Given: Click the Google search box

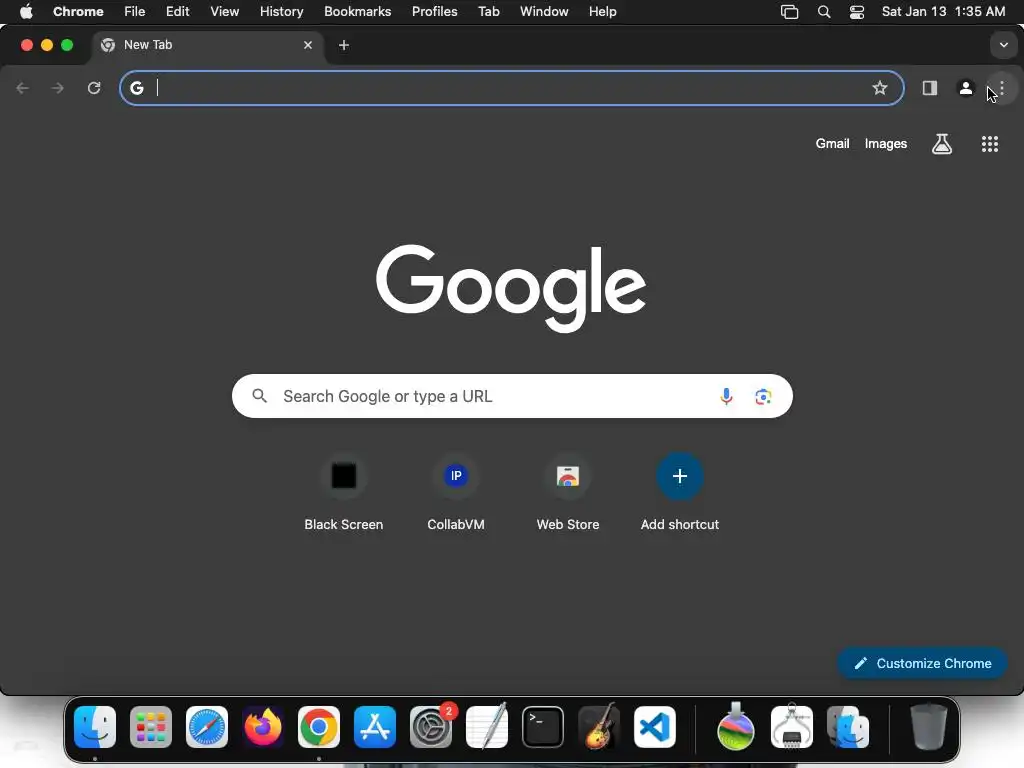Looking at the screenshot, I should pyautogui.click(x=512, y=396).
